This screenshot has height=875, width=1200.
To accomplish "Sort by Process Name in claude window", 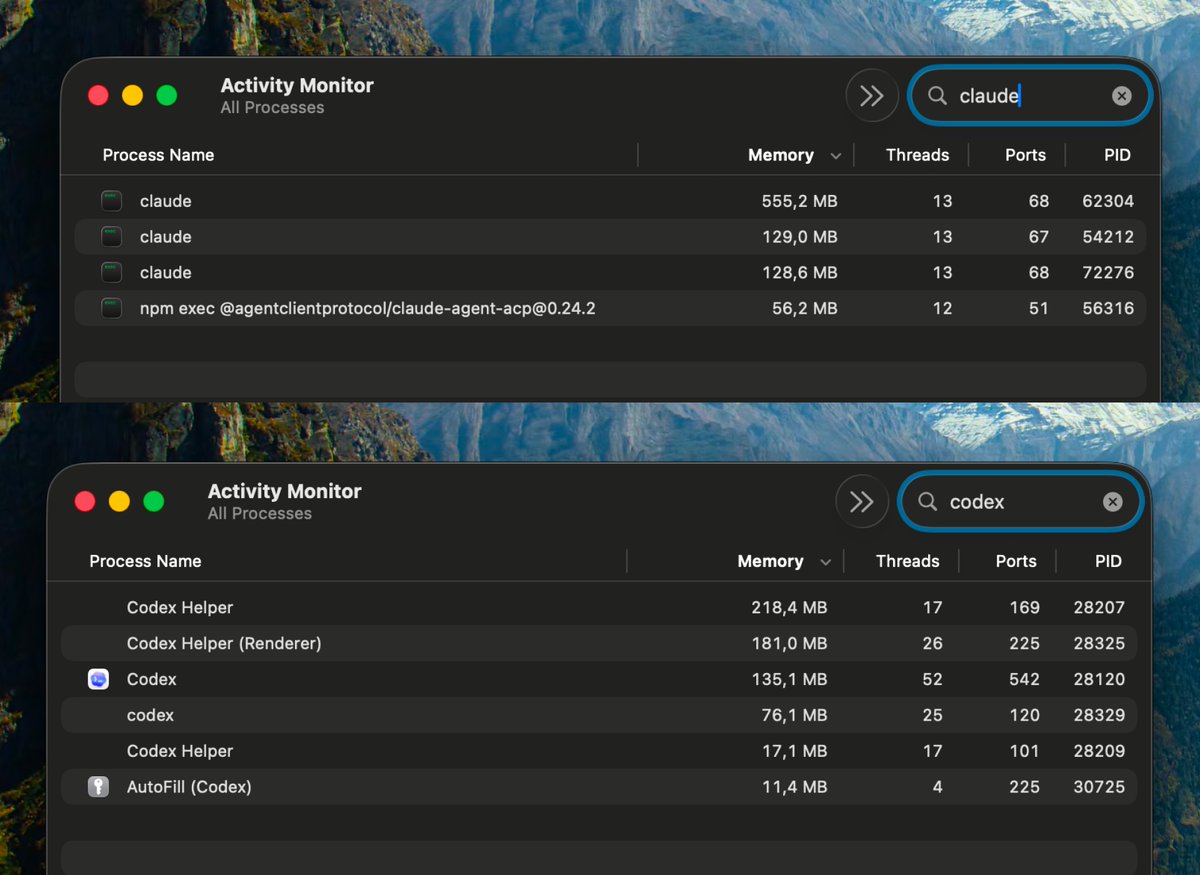I will 158,155.
